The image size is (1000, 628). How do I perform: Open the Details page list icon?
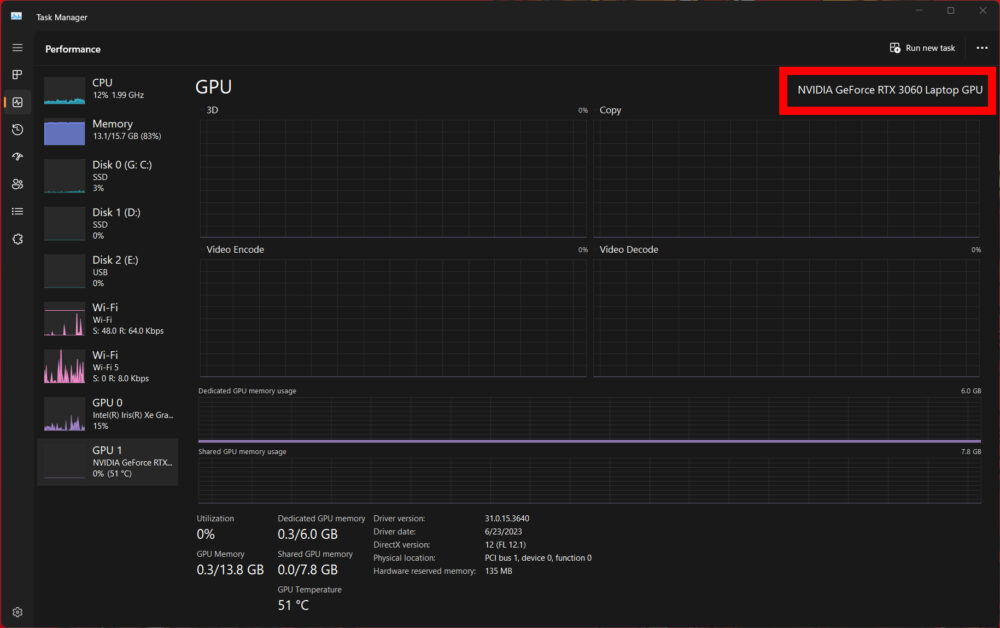[17, 211]
